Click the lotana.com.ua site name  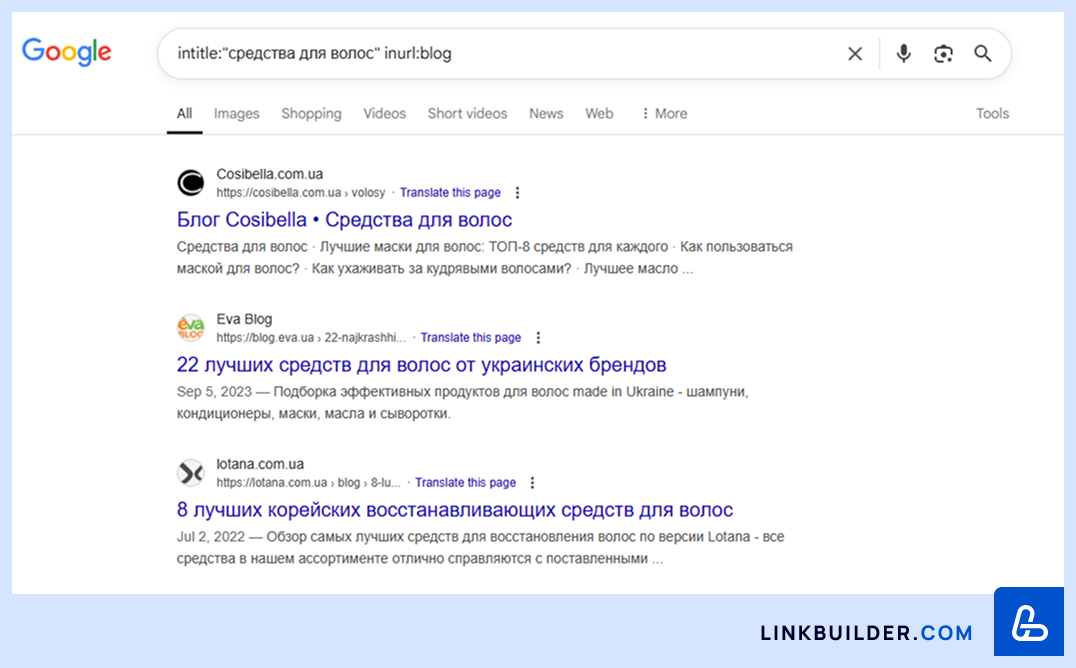point(260,464)
